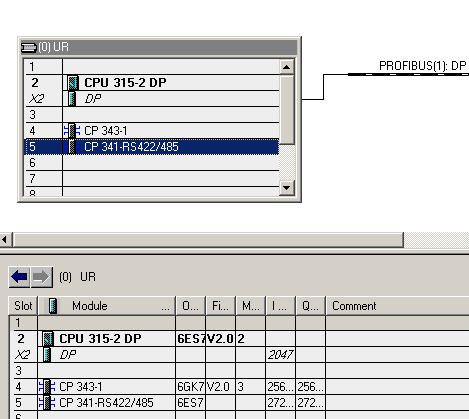Select the highlighted CP 341-RS422/485 row in the rack

(152, 147)
